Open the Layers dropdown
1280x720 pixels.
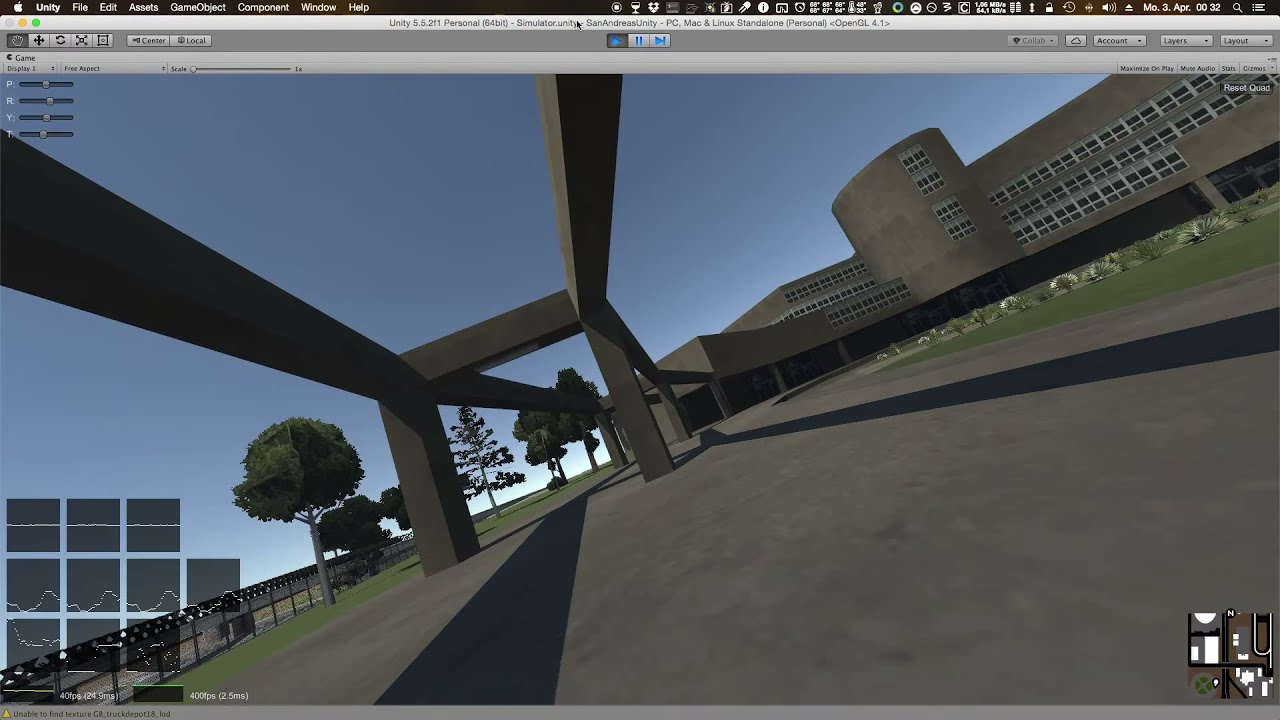1185,40
